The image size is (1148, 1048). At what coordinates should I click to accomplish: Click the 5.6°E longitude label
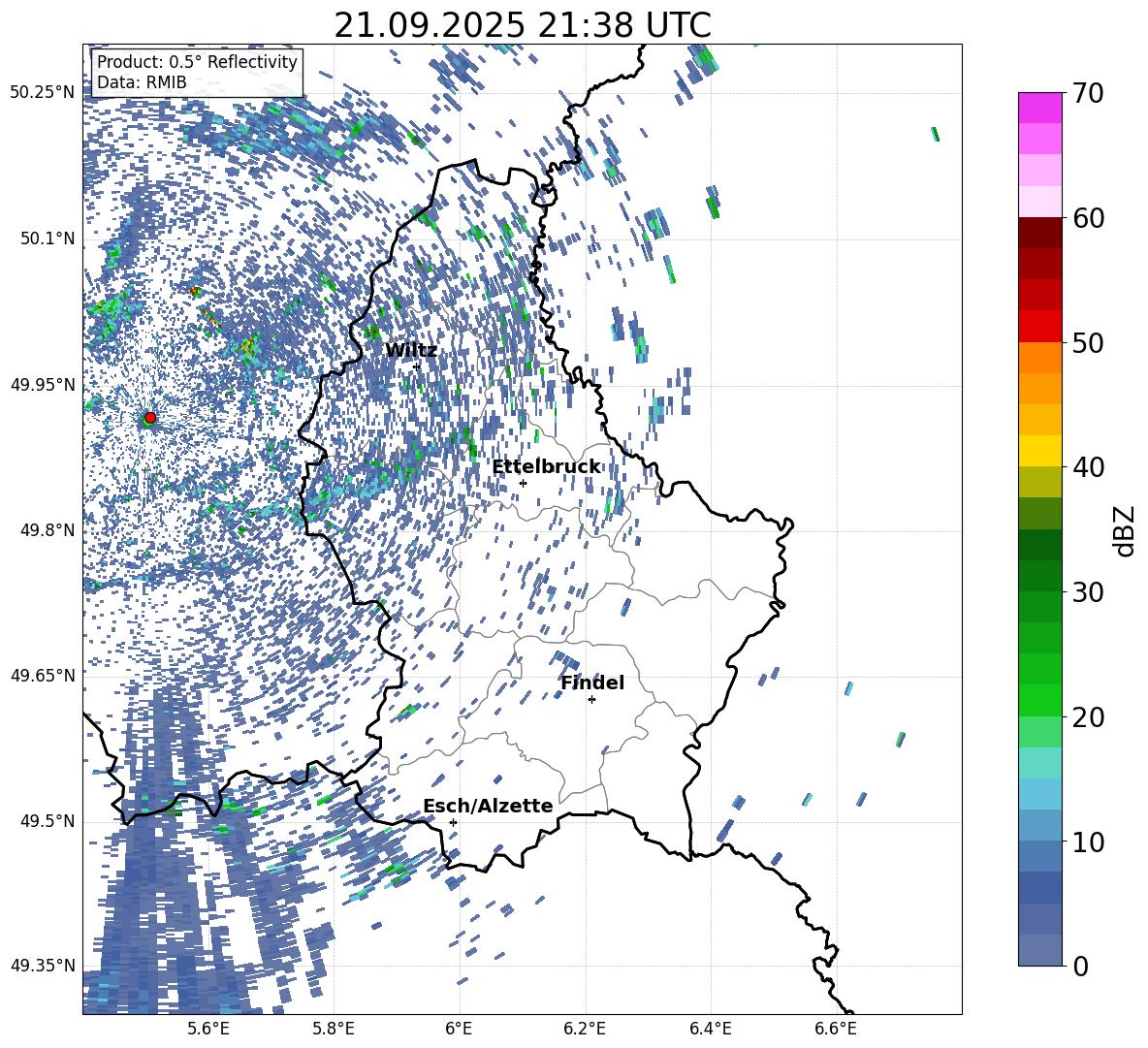pyautogui.click(x=207, y=1029)
